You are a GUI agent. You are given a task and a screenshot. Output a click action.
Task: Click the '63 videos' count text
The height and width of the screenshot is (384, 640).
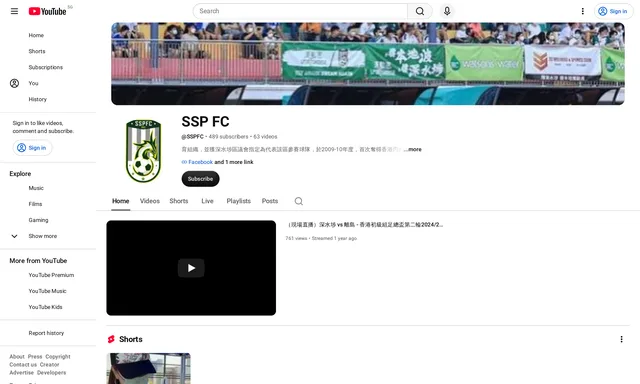point(265,137)
